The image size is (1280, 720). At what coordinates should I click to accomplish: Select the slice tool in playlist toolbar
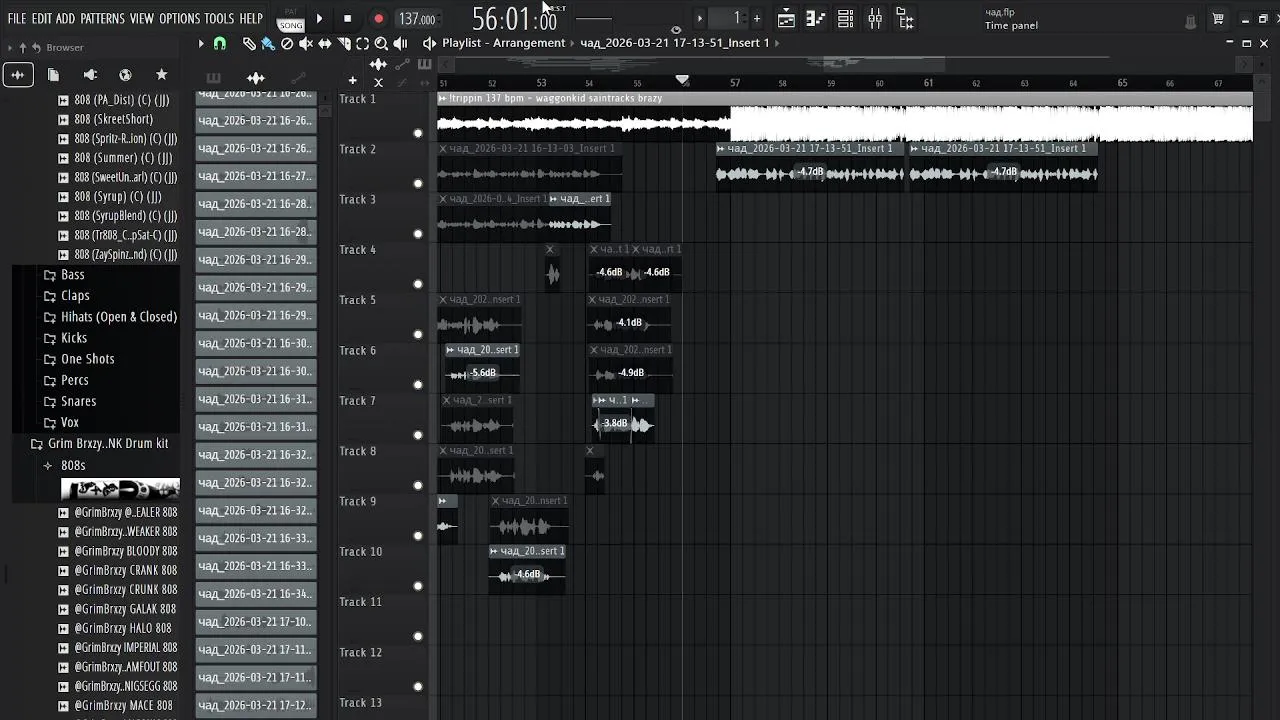pyautogui.click(x=344, y=44)
